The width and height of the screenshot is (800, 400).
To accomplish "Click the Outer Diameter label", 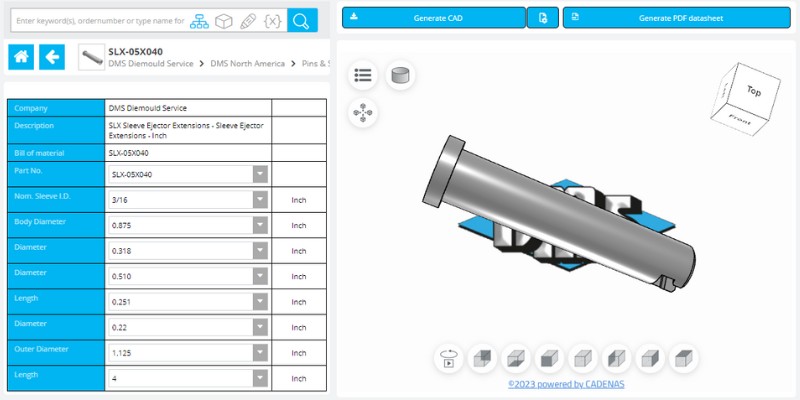I will click(41, 349).
